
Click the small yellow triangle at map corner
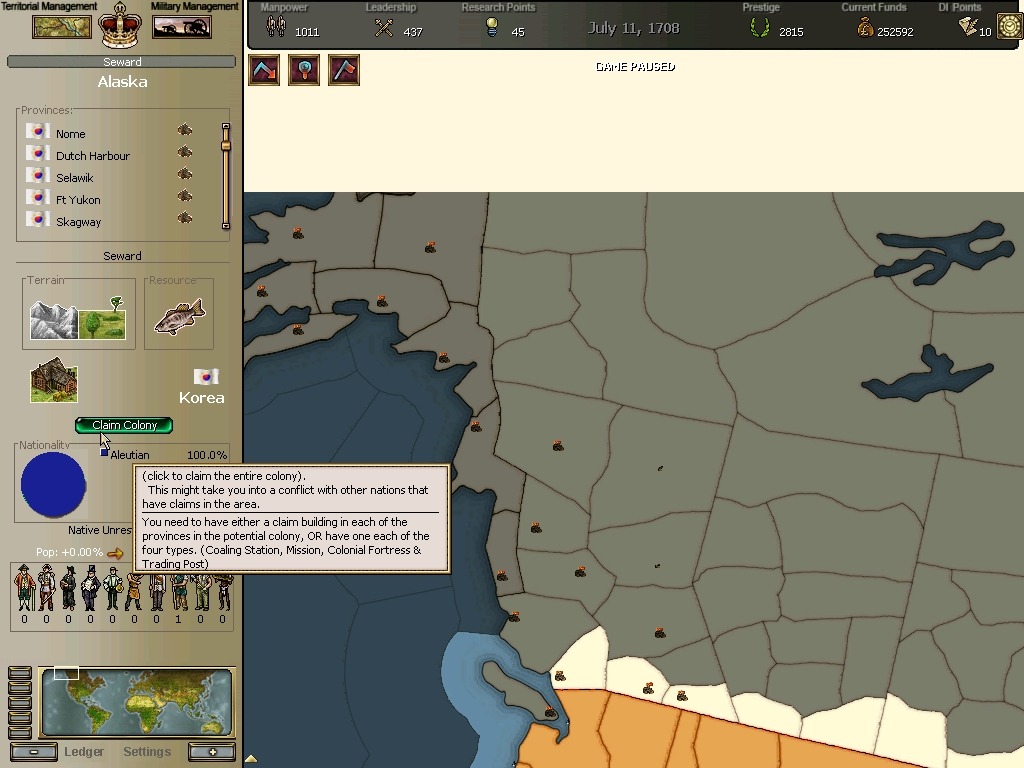[x=251, y=759]
